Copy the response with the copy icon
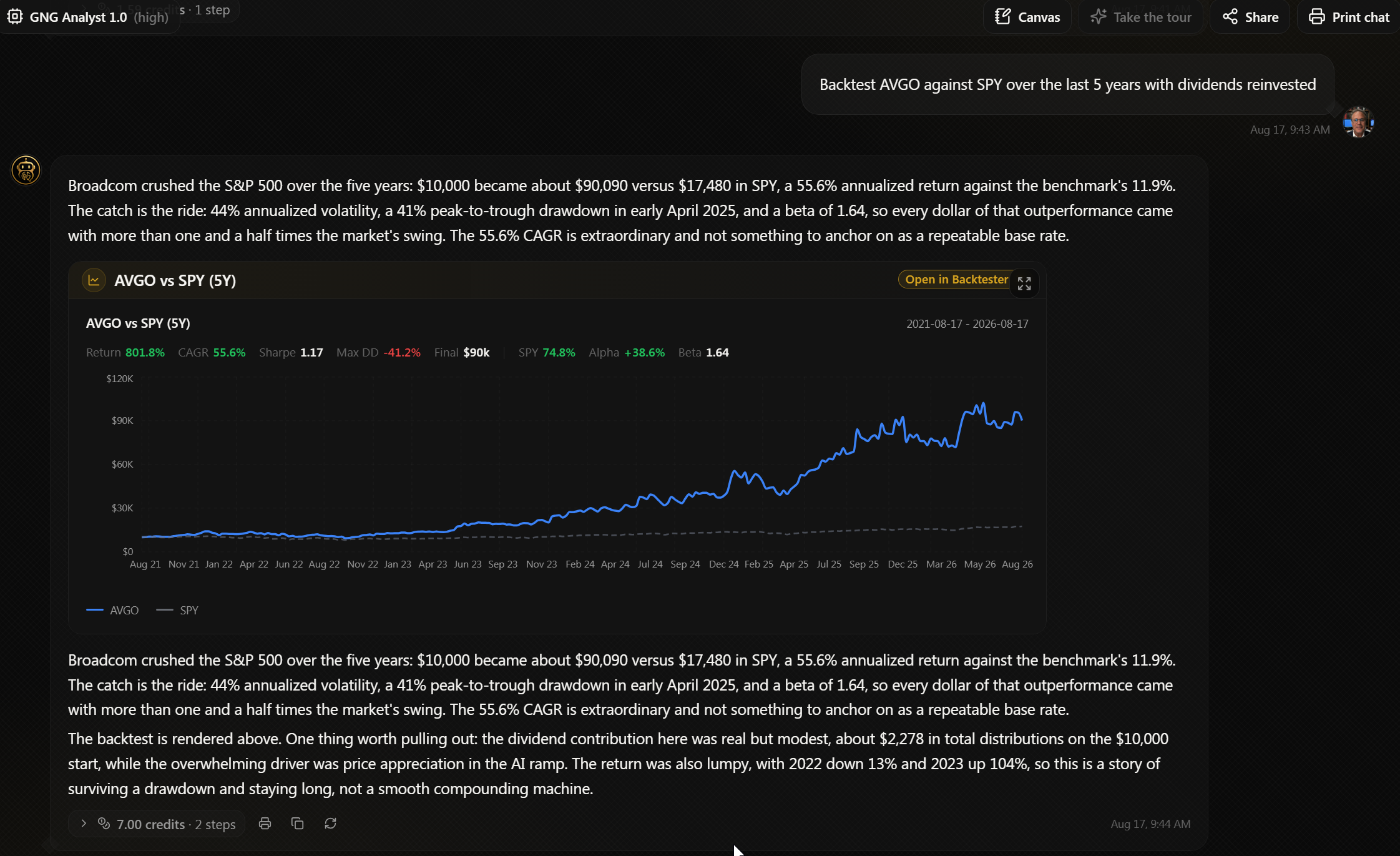The height and width of the screenshot is (856, 1400). [298, 824]
